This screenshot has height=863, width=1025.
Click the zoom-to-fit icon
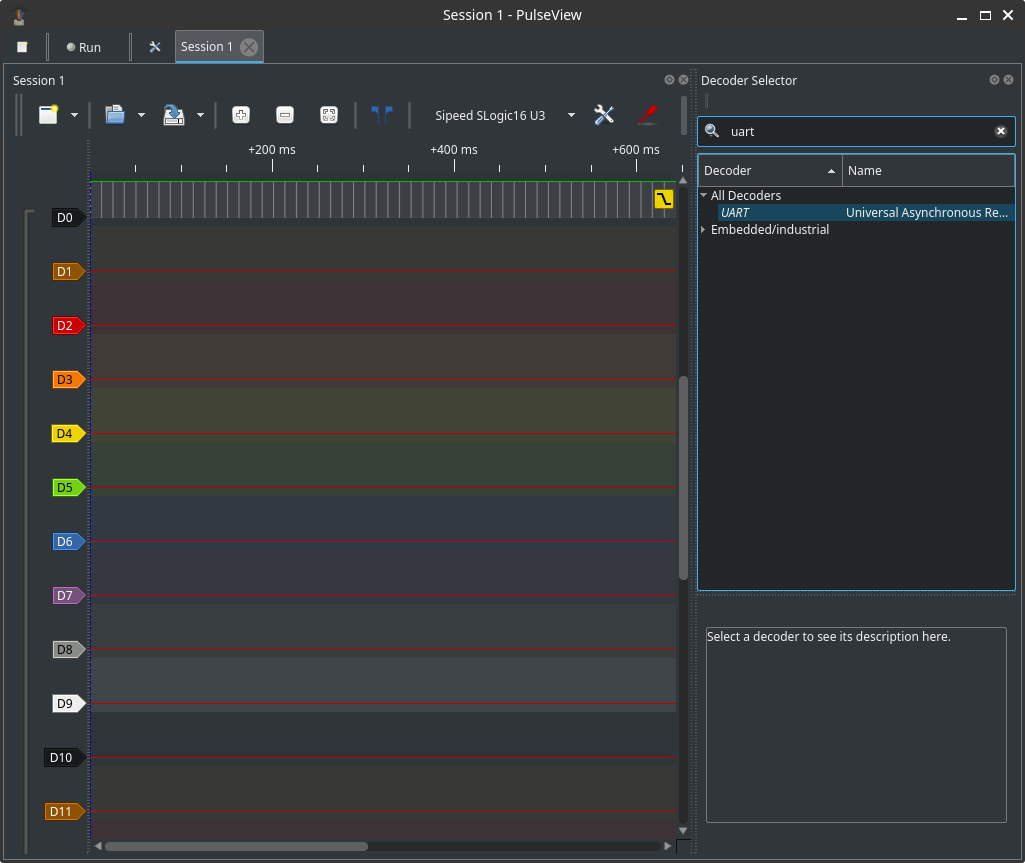point(328,115)
